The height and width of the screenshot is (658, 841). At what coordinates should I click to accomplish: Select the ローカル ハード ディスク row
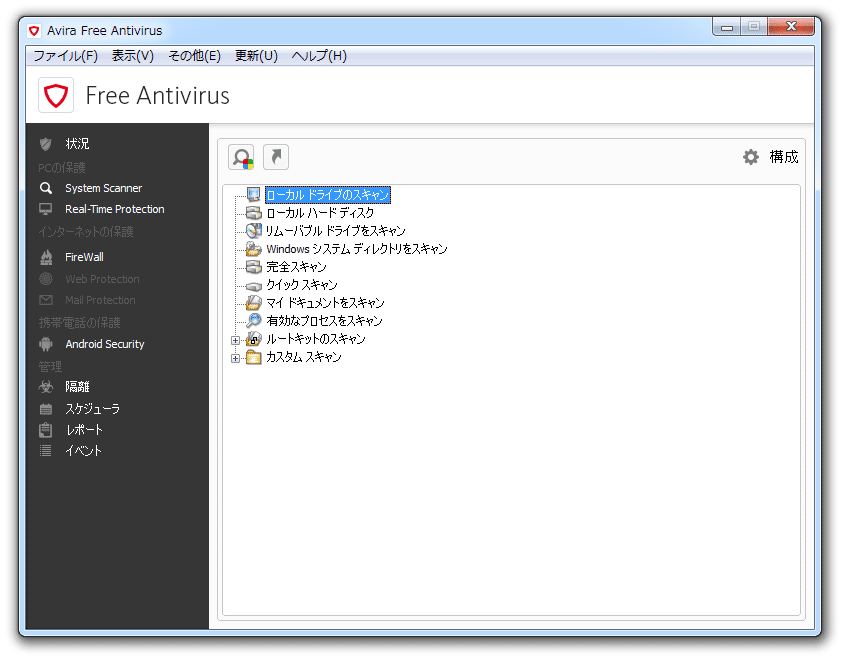tap(320, 213)
